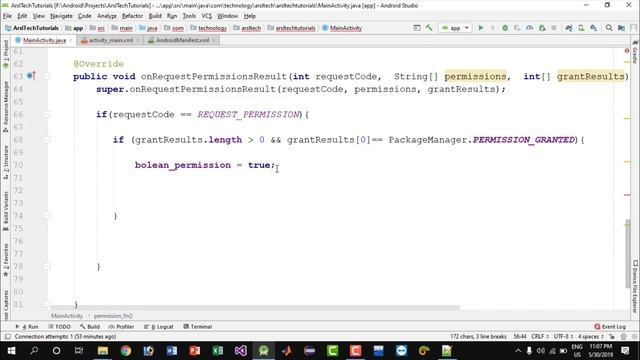Click the vertical editor scrollbar thumb
The image size is (640, 360).
[628, 254]
